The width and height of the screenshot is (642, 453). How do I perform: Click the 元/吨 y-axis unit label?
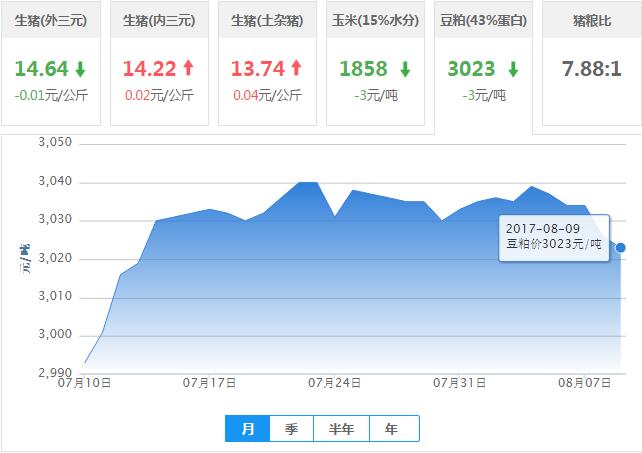(x=25, y=259)
